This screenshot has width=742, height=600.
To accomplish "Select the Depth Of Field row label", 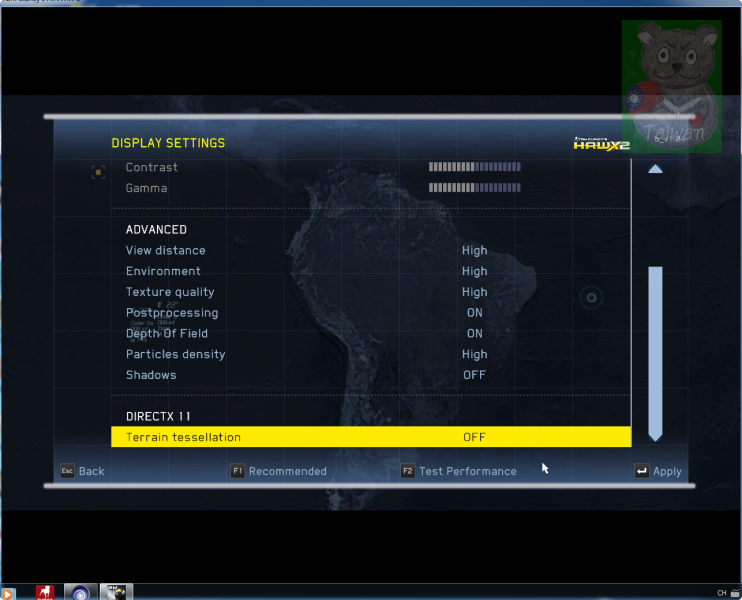I will click(x=167, y=334).
